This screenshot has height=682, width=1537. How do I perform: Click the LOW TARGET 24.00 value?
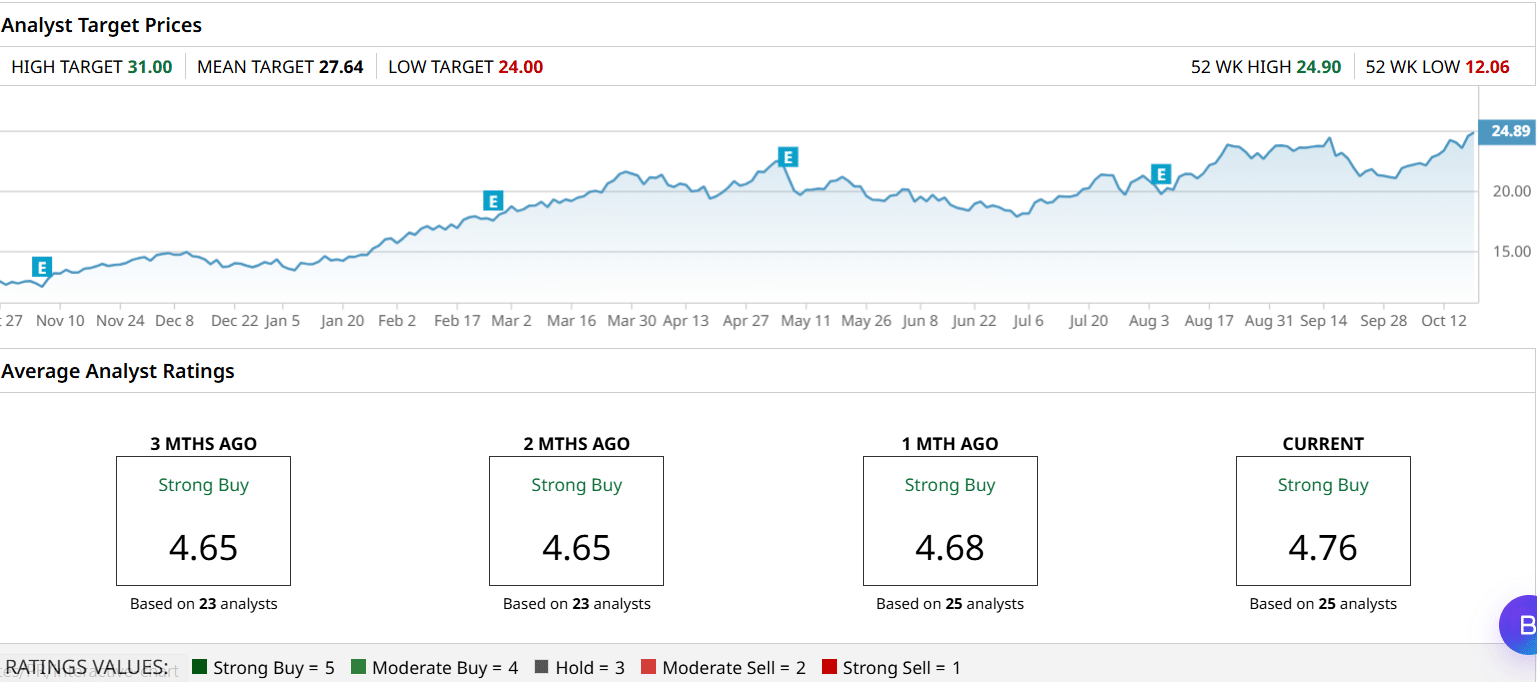520,67
